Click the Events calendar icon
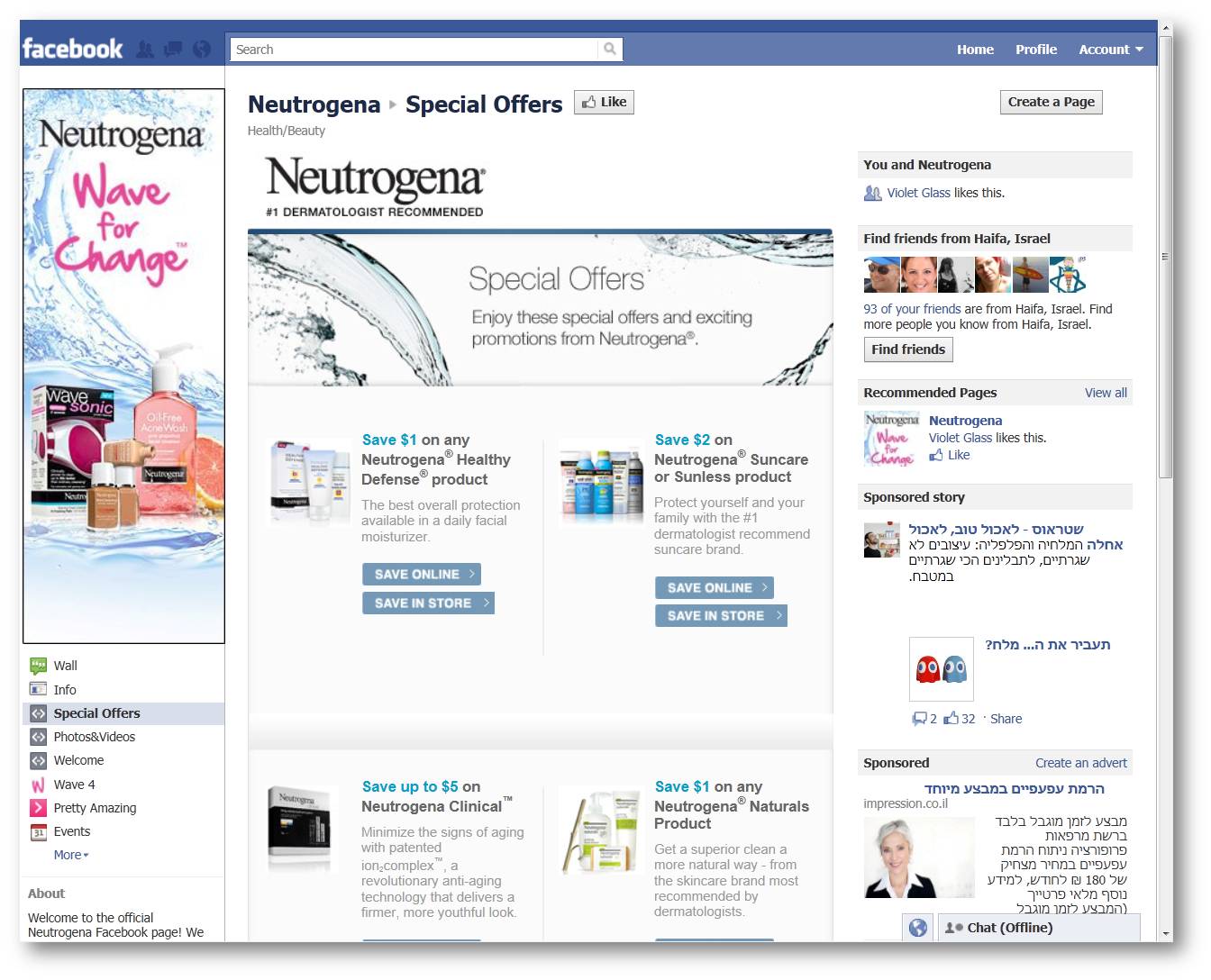The image size is (1211, 980). (x=38, y=831)
